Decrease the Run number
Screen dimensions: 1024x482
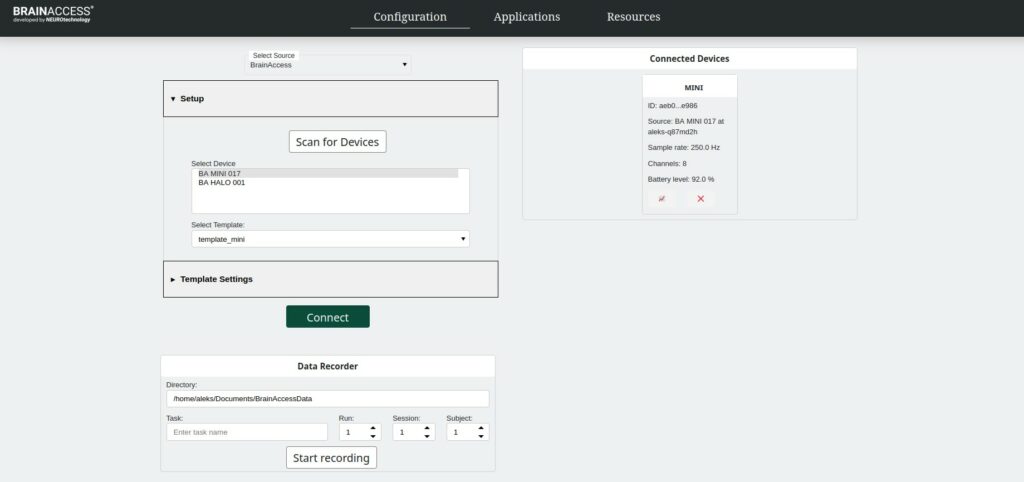click(x=373, y=436)
